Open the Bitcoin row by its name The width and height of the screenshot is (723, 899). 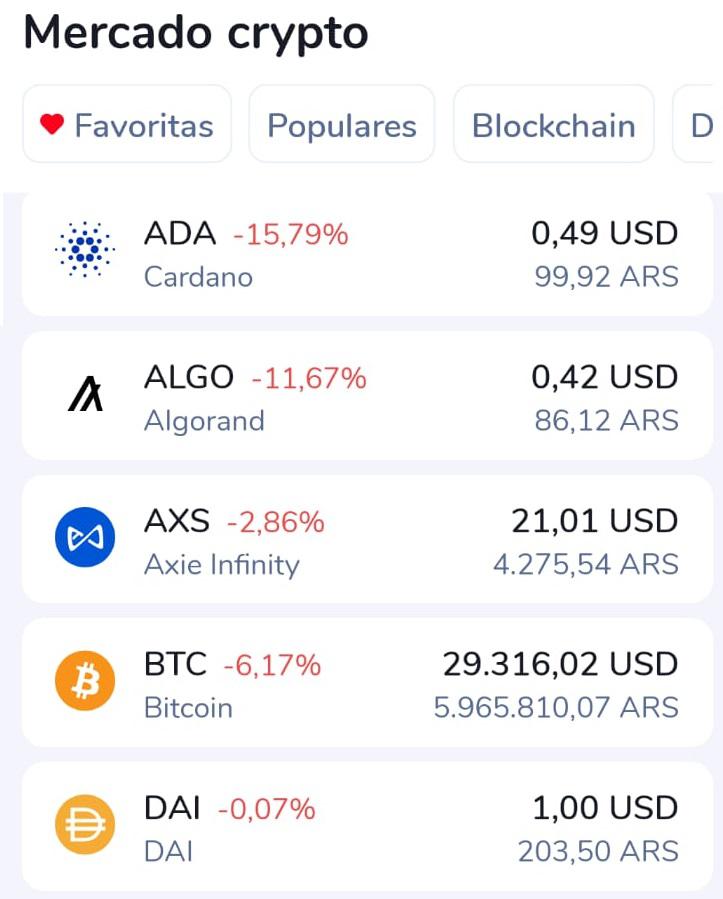click(188, 708)
